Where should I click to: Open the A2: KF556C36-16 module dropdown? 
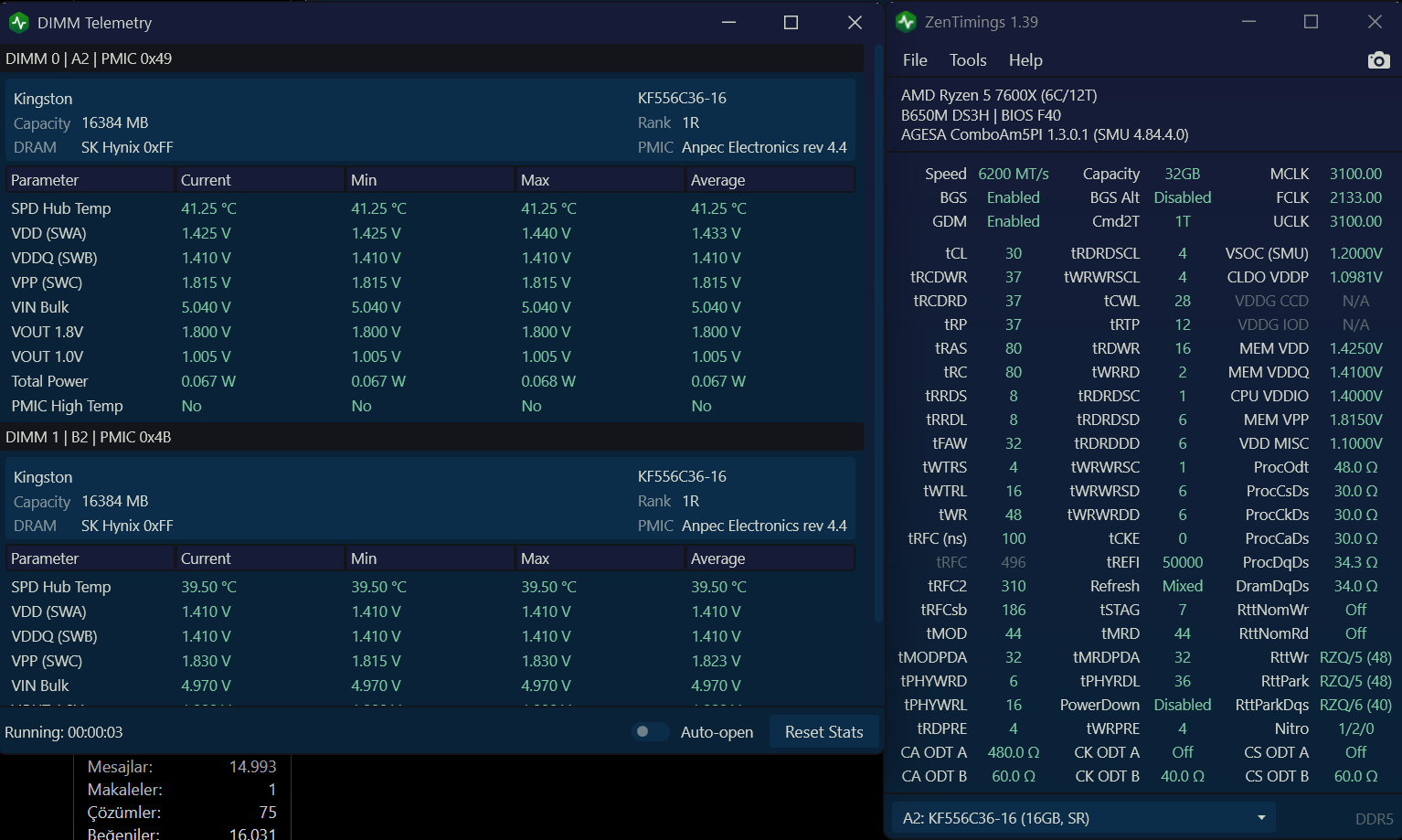click(1083, 818)
